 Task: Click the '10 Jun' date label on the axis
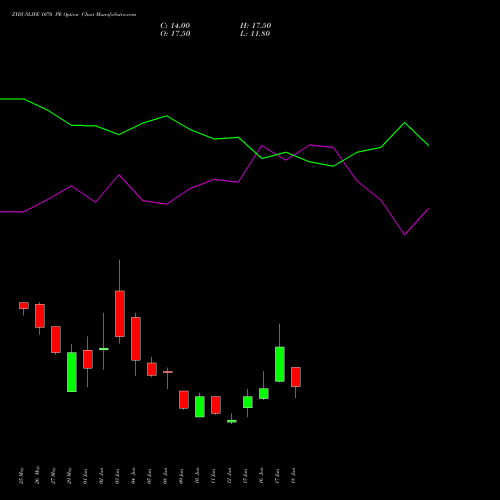click(x=198, y=476)
